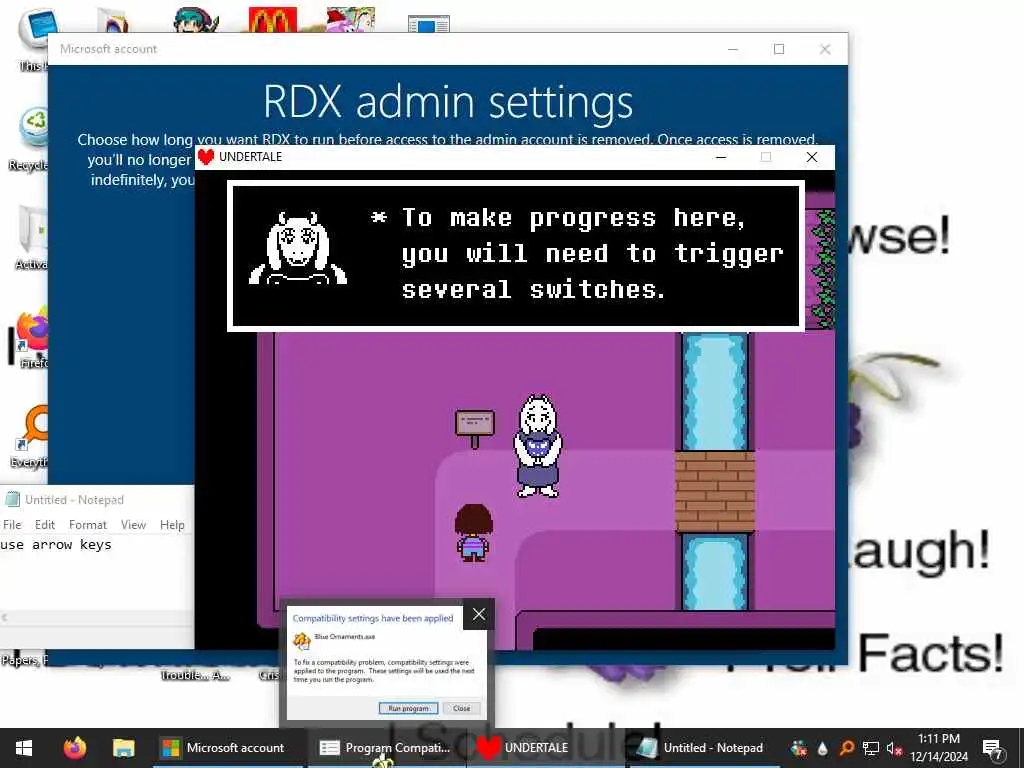Viewport: 1024px width, 768px height.
Task: Open Notepad Help menu
Action: coord(172,524)
